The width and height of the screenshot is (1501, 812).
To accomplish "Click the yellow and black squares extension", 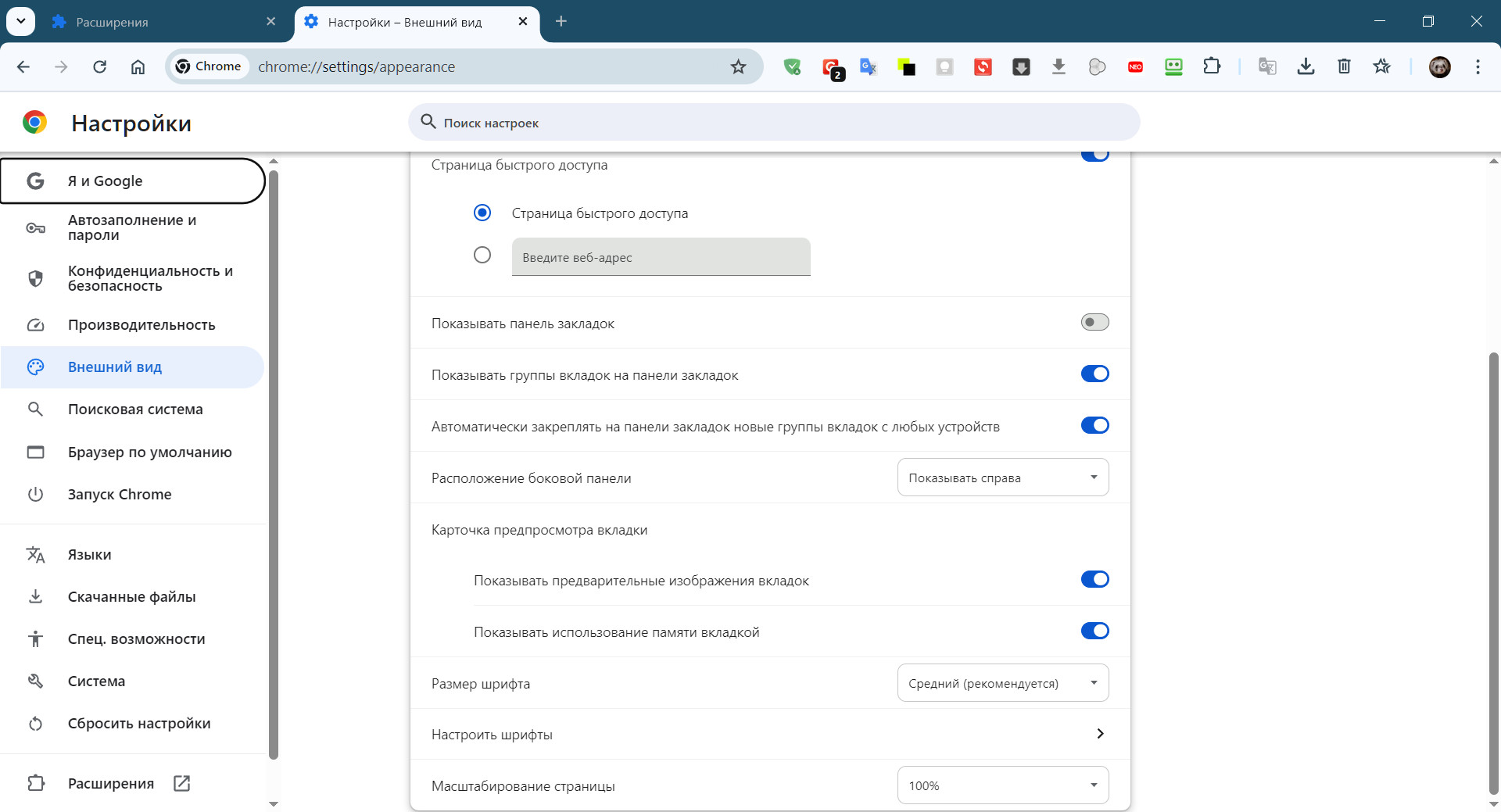I will point(907,67).
